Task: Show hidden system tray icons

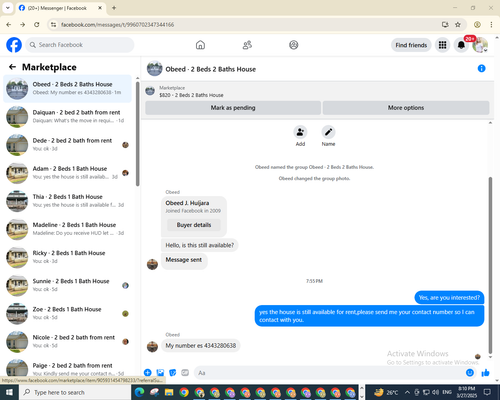Action: (x=407, y=392)
